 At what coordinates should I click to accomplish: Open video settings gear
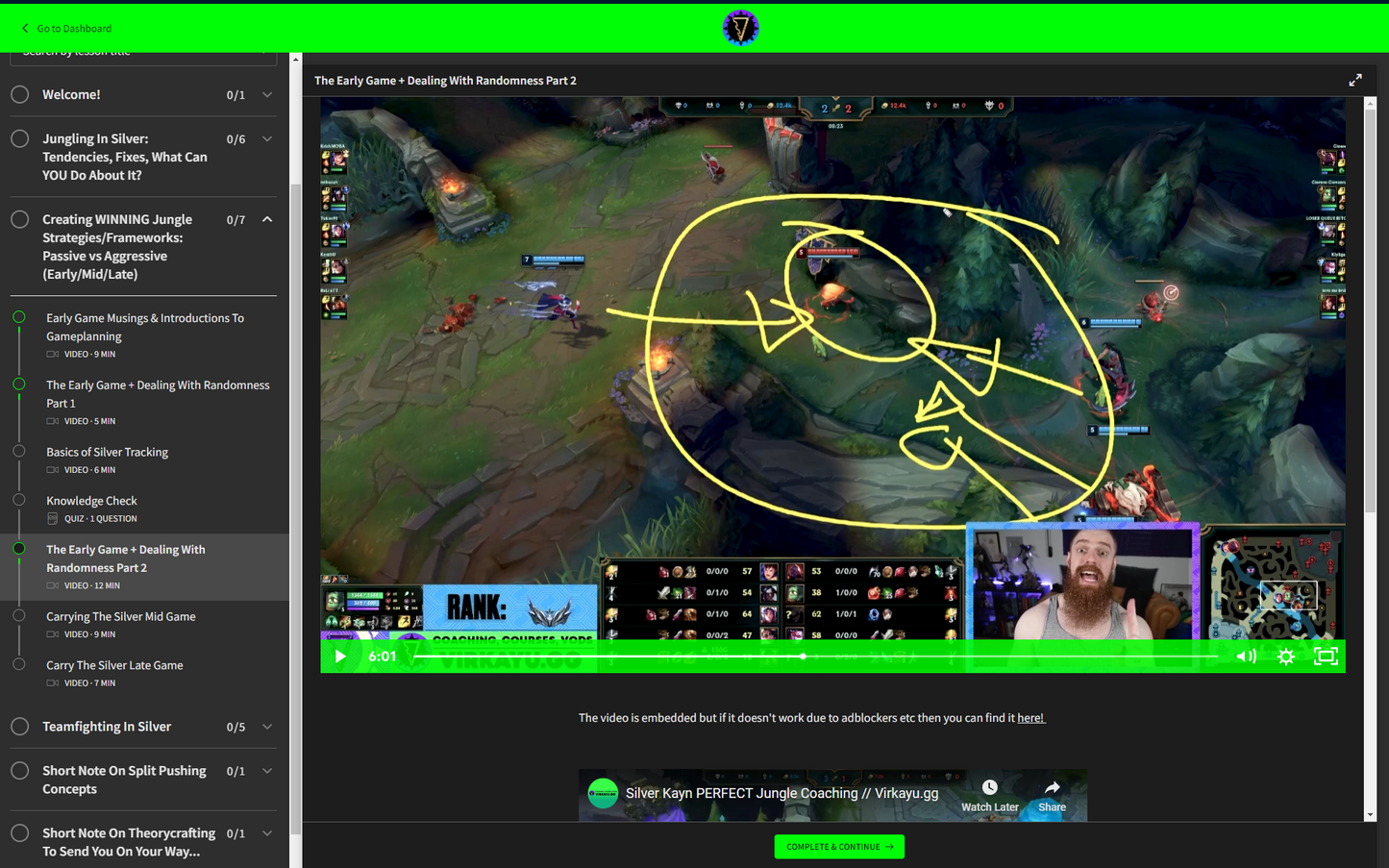point(1286,657)
